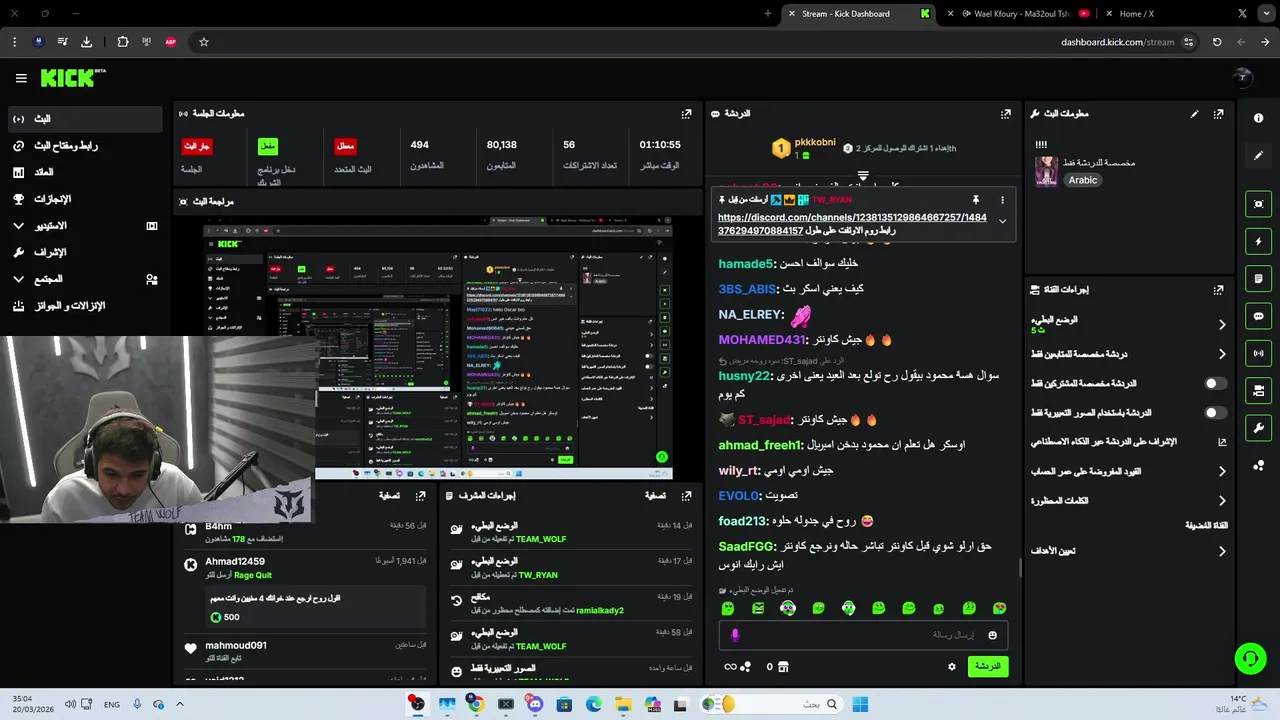Open Discord from the Windows taskbar
The width and height of the screenshot is (1280, 720).
[535, 704]
